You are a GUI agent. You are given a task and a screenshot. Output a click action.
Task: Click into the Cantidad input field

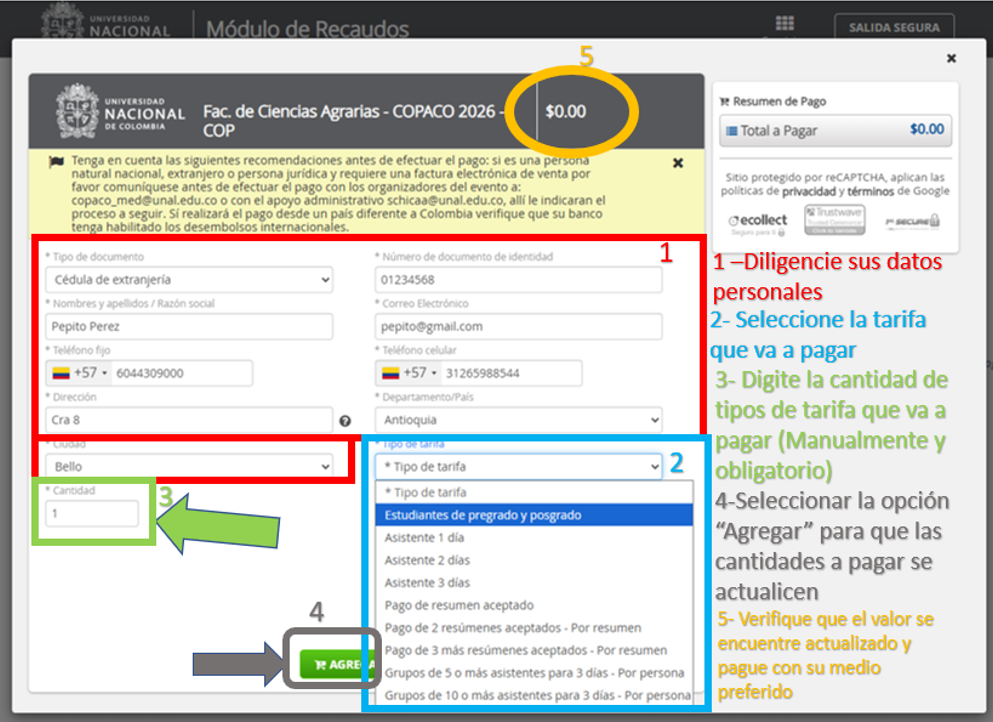tap(92, 513)
